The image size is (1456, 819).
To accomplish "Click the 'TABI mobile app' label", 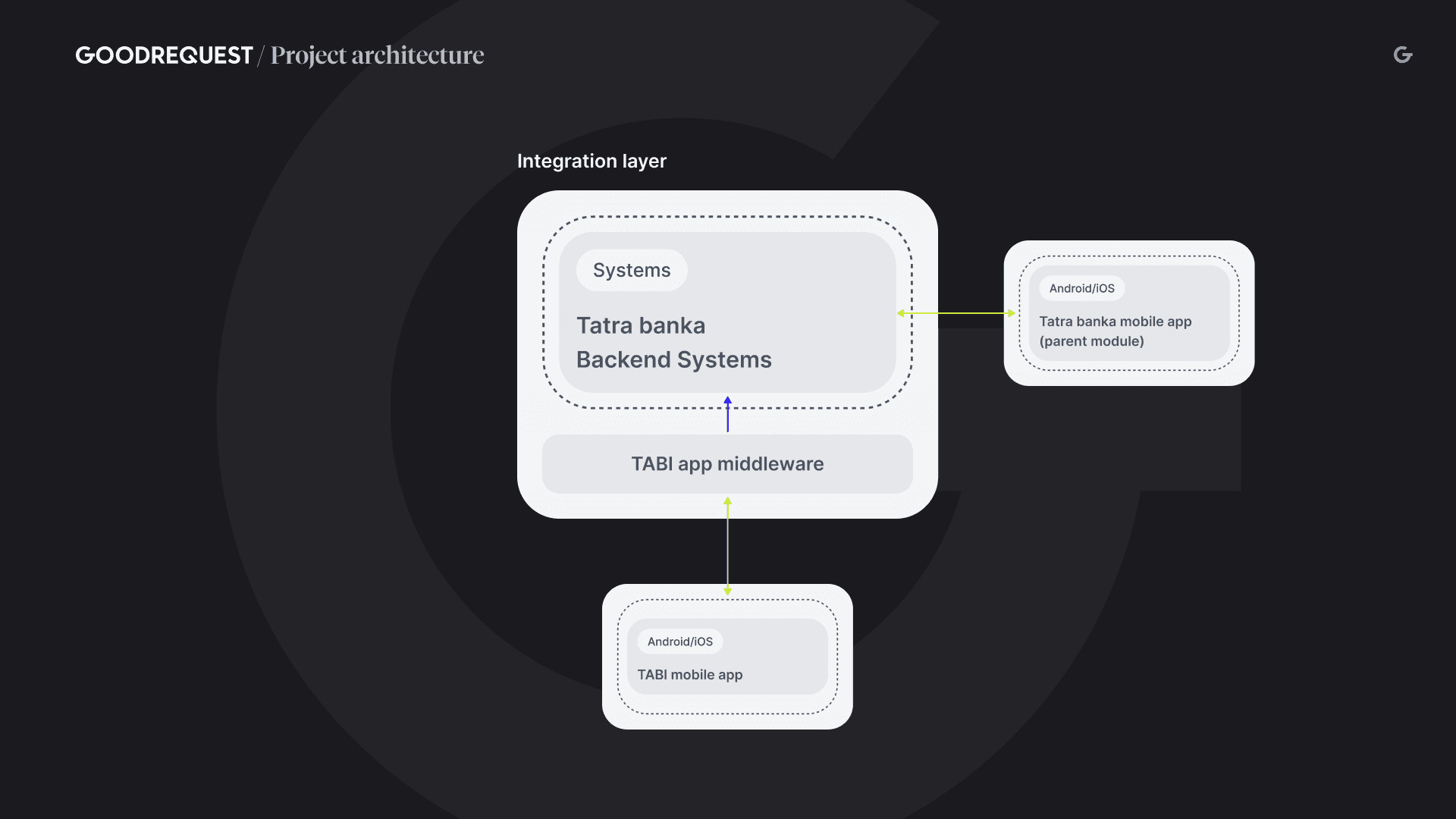I will 690,675.
